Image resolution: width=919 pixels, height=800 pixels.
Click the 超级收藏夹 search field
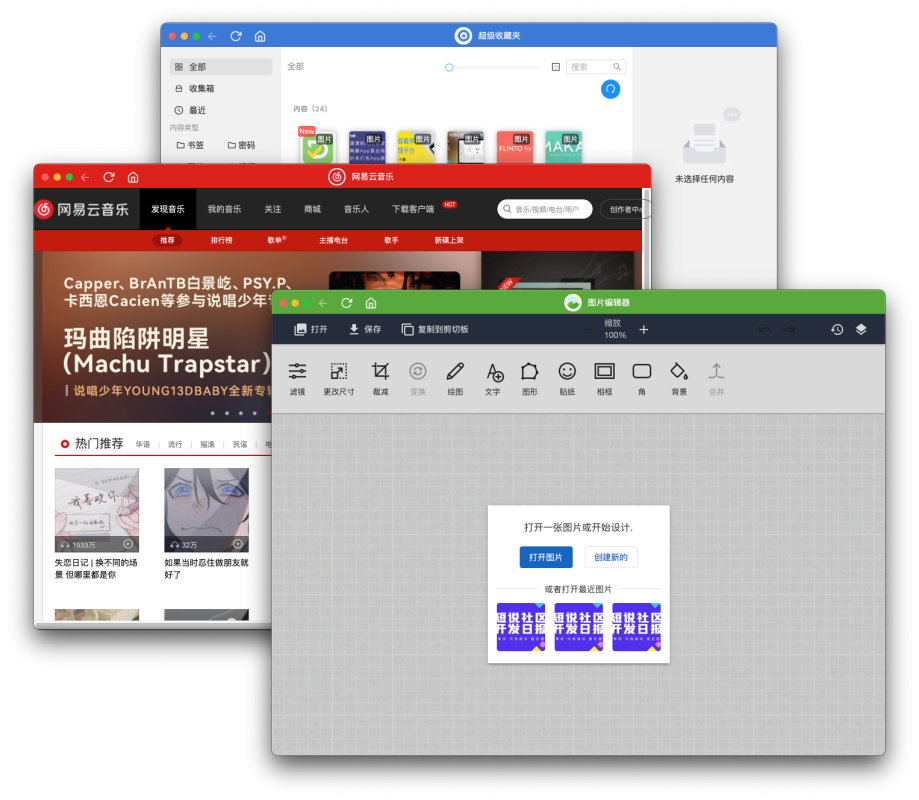point(595,67)
